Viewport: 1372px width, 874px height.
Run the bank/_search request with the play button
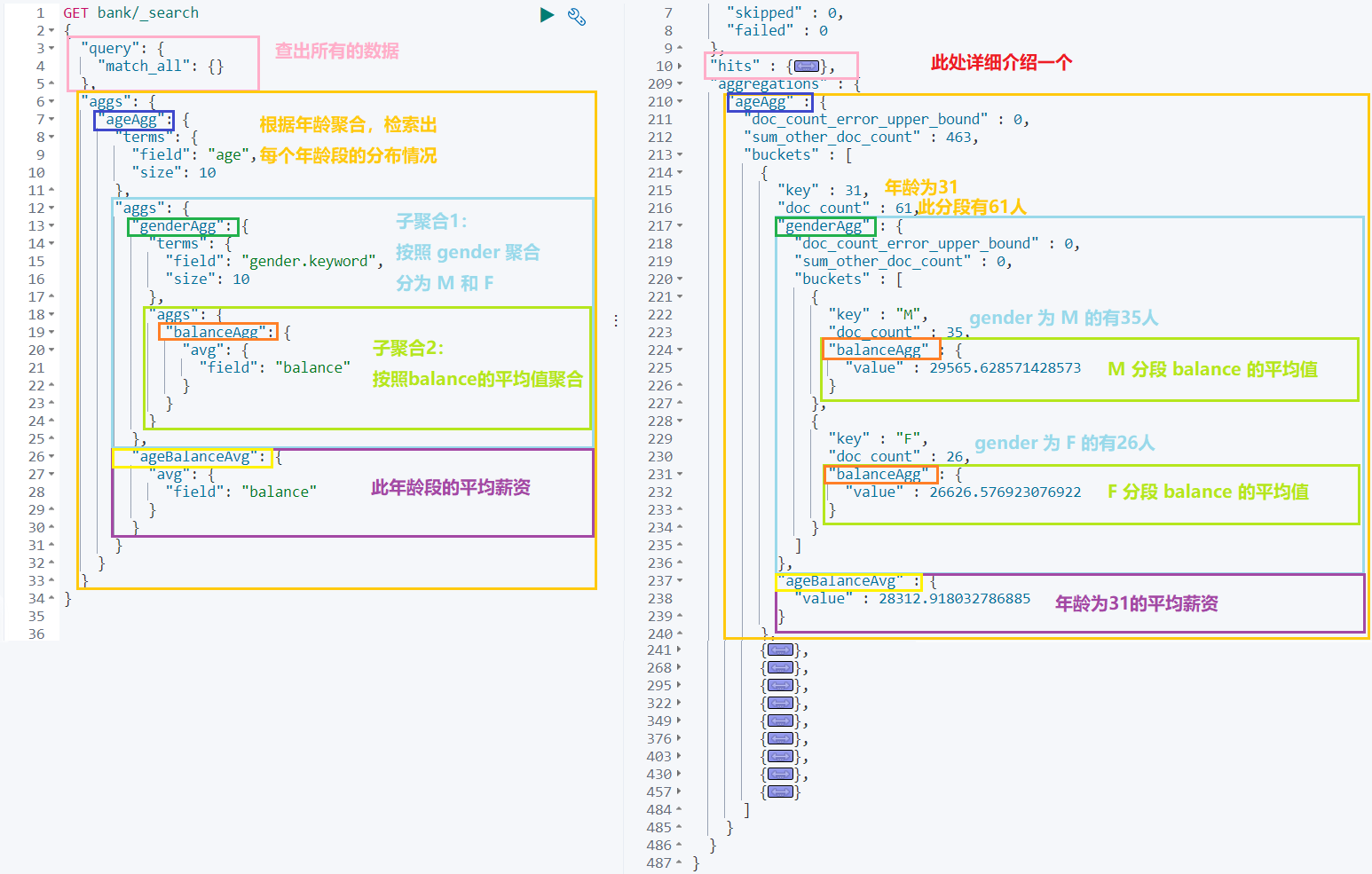point(548,14)
